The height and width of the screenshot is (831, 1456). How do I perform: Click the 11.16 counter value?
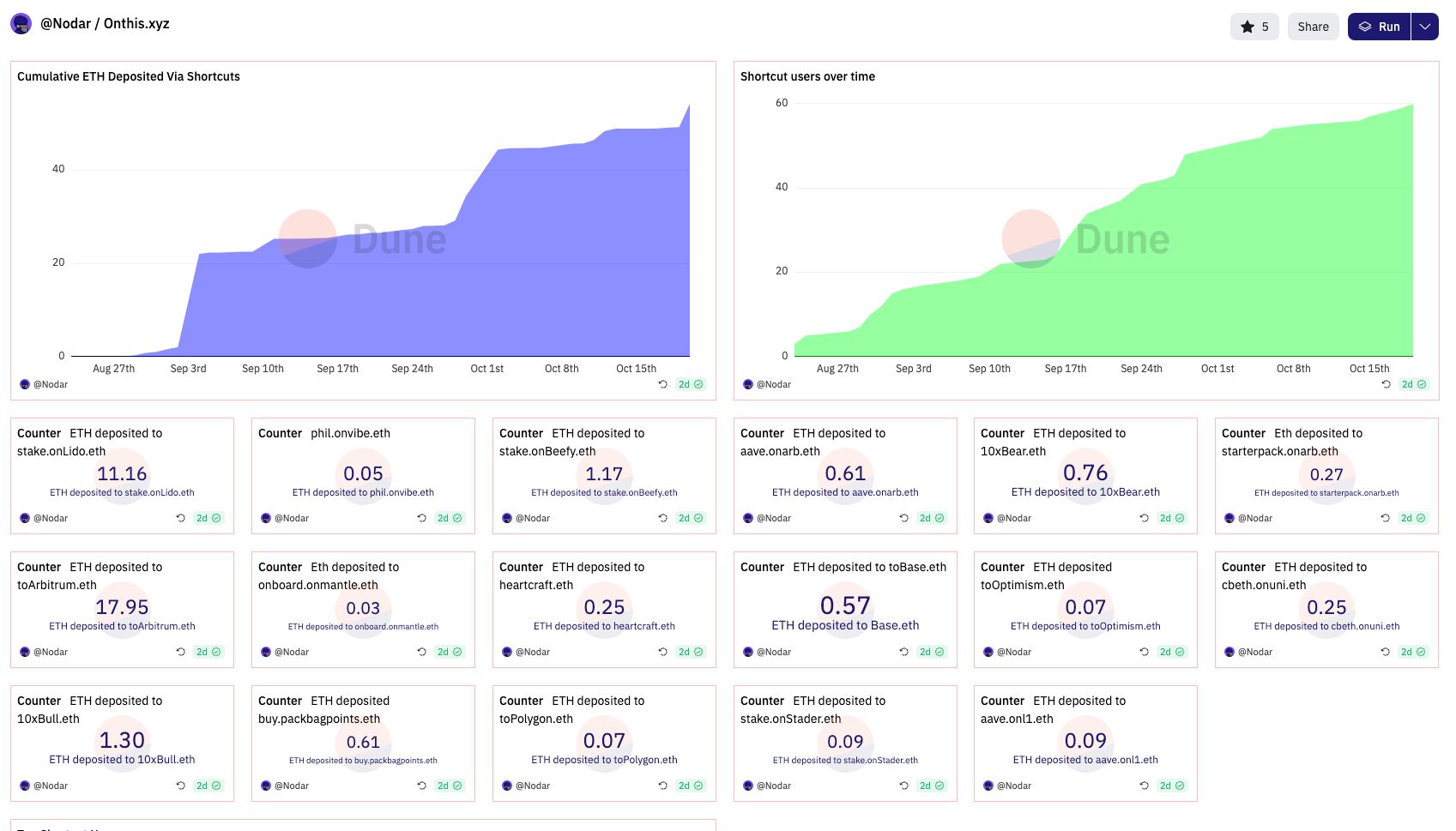[x=122, y=473]
